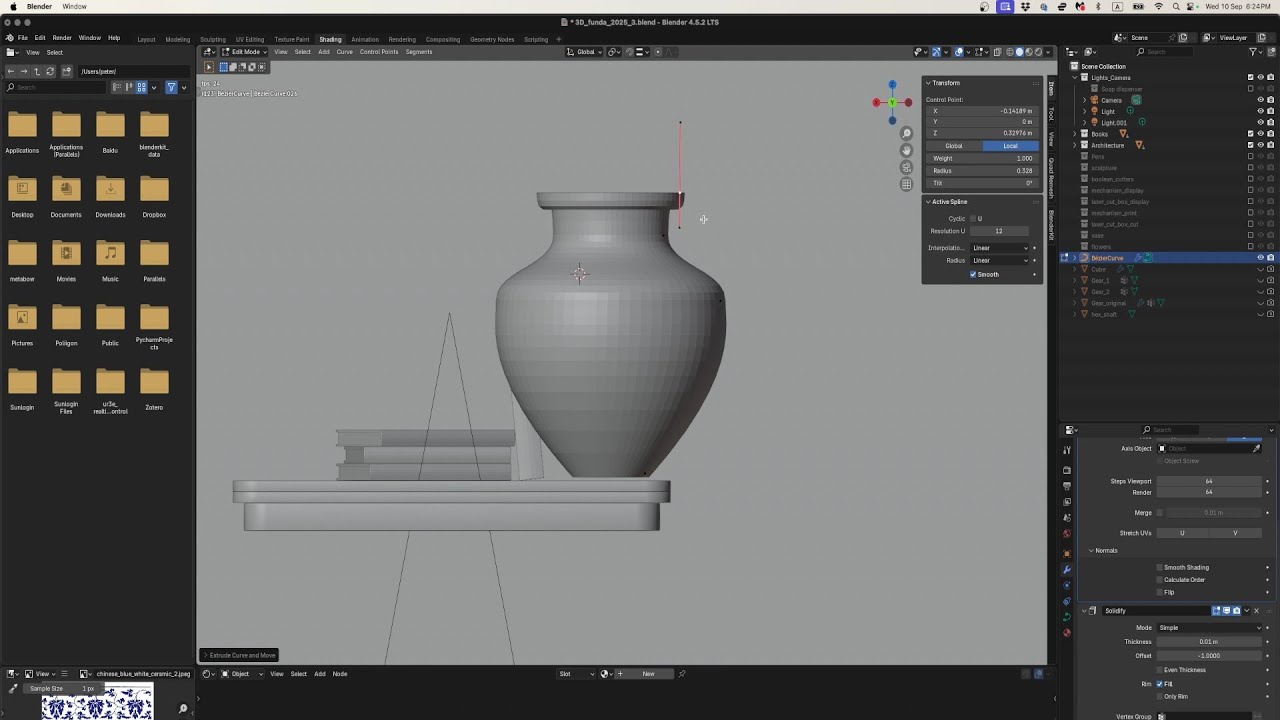Open the Scene properties tab icon
Screen dimensions: 1280x720
(x=1067, y=518)
